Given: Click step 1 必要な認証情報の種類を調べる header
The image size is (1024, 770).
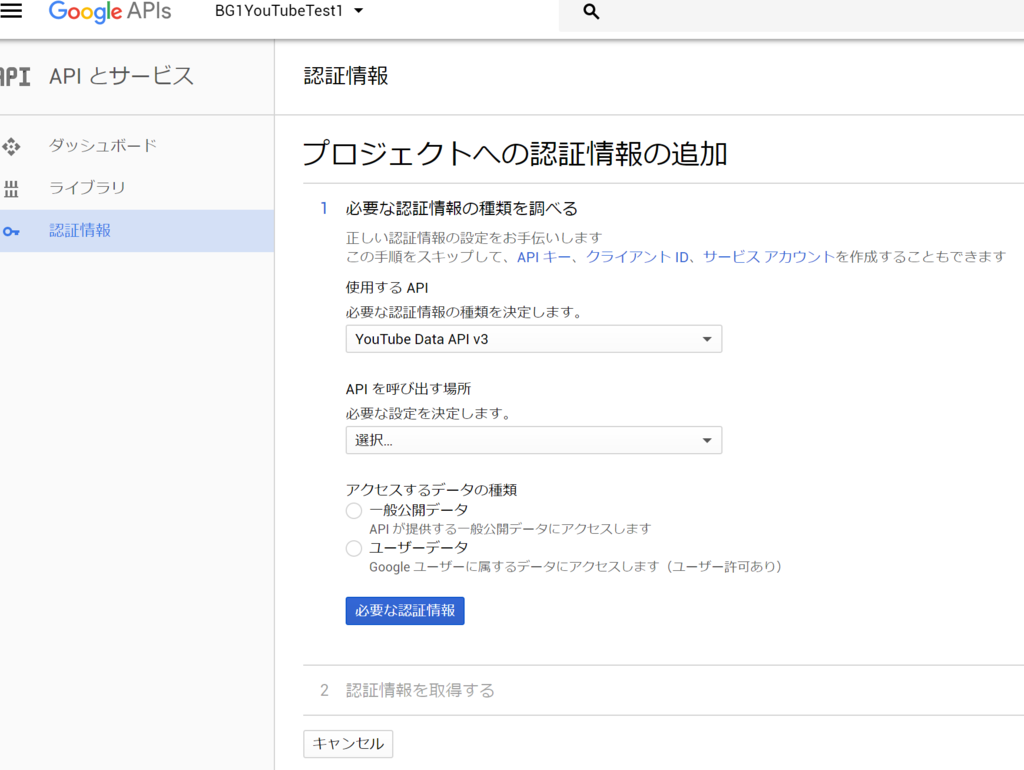Looking at the screenshot, I should pyautogui.click(x=461, y=208).
